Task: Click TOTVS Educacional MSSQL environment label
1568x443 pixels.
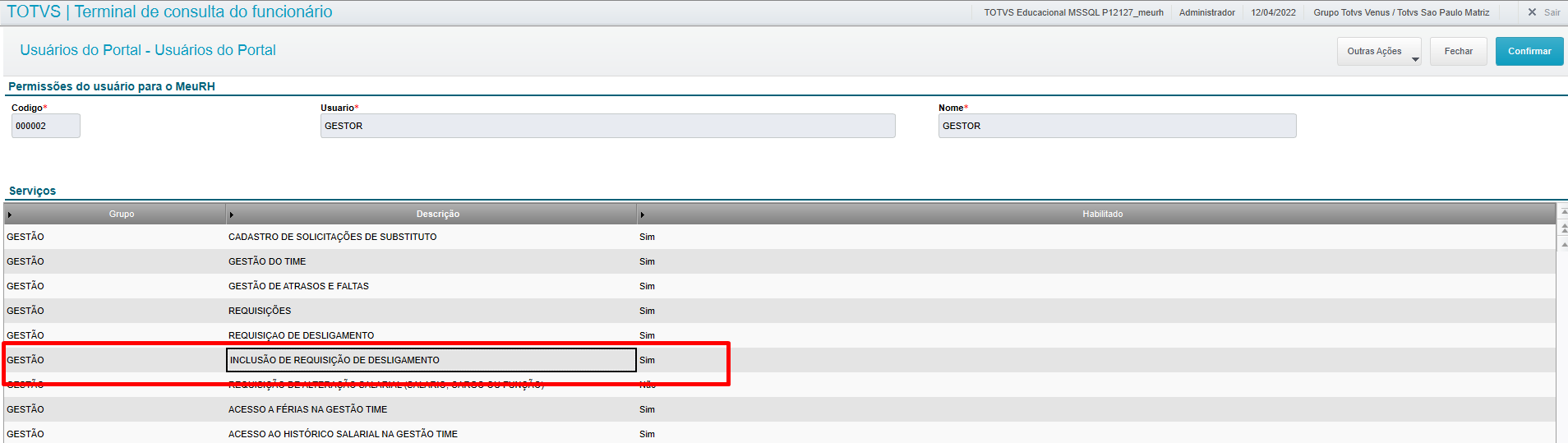Action: click(1073, 12)
